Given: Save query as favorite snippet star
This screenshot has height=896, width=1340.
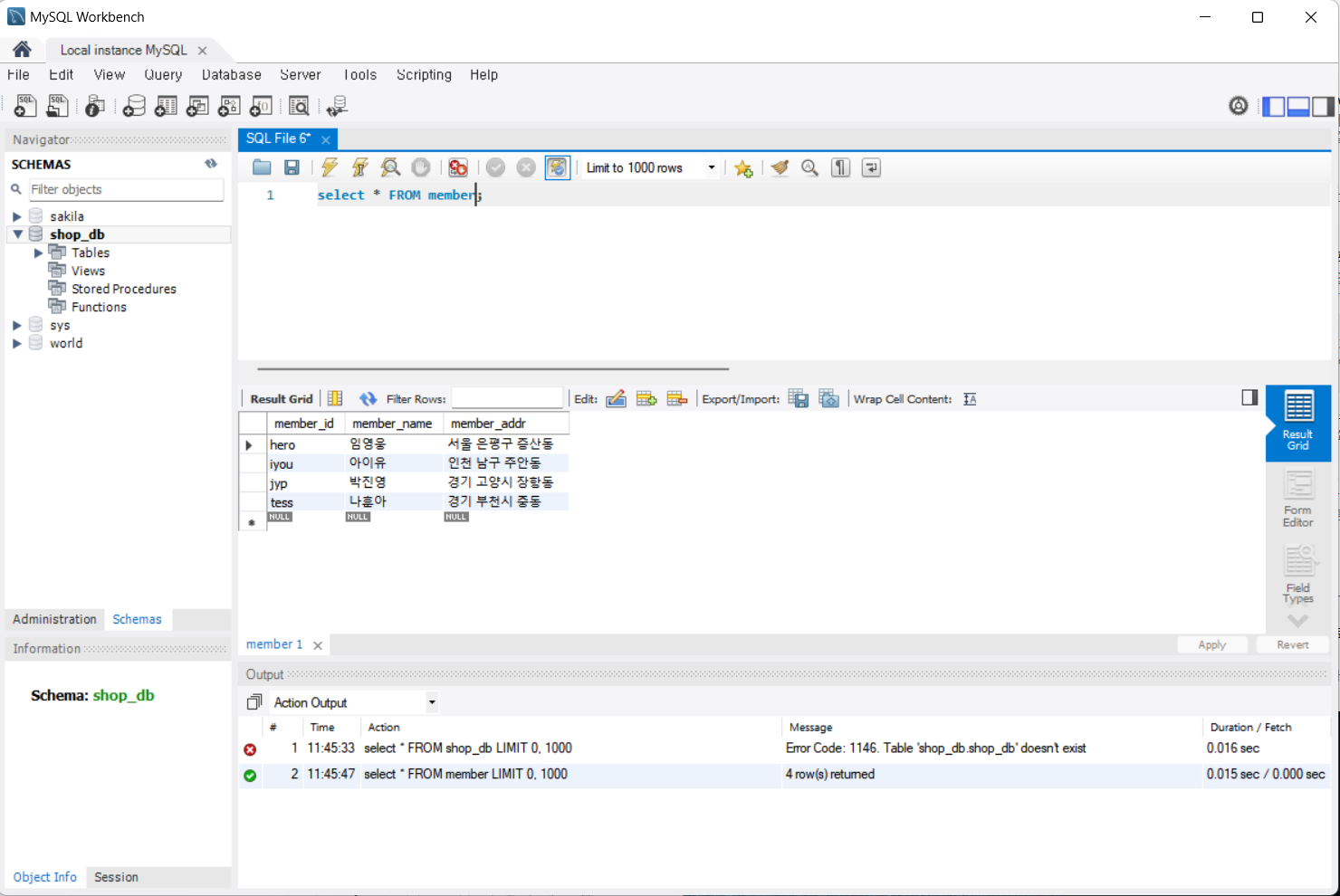Looking at the screenshot, I should [x=743, y=168].
